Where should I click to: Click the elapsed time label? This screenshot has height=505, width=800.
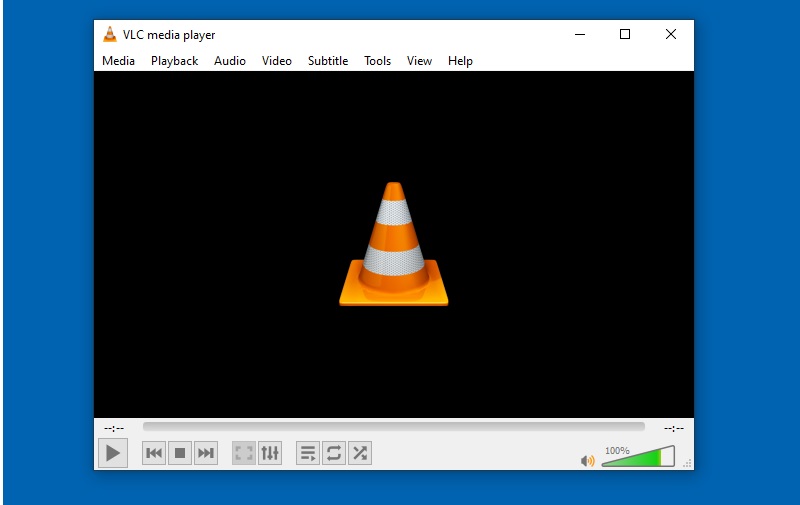(114, 428)
